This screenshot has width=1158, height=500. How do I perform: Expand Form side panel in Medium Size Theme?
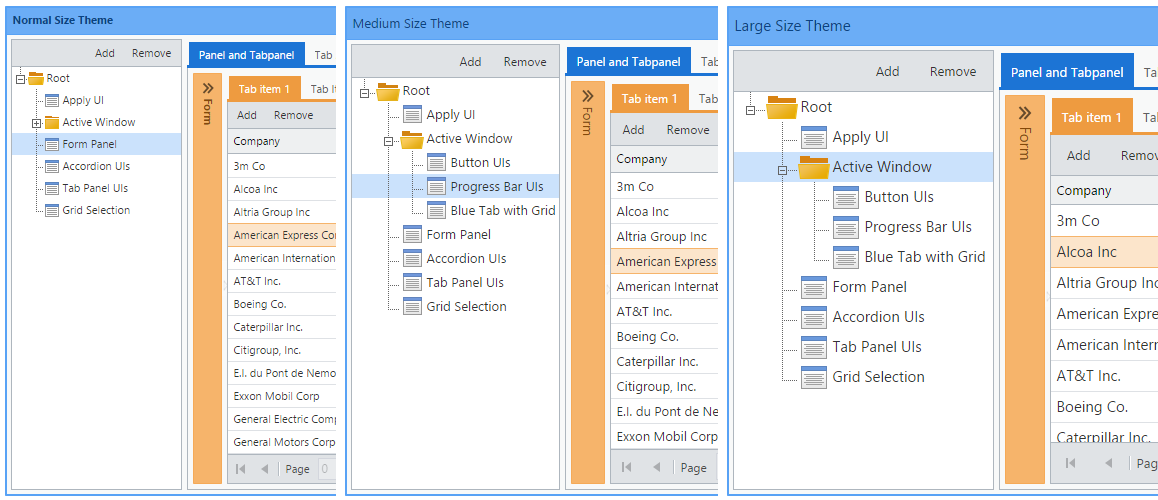point(588,96)
